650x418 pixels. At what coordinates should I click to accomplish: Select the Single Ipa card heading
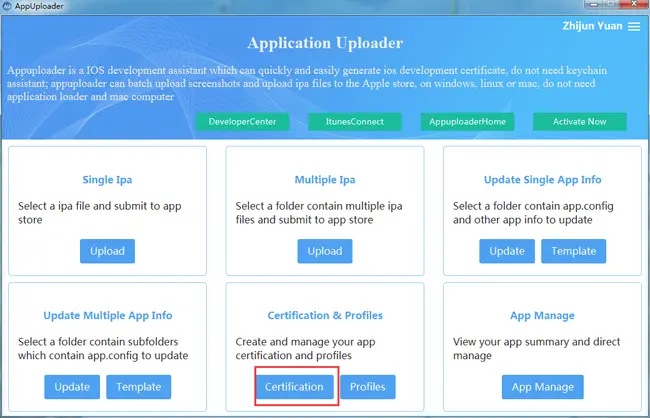[x=107, y=180]
